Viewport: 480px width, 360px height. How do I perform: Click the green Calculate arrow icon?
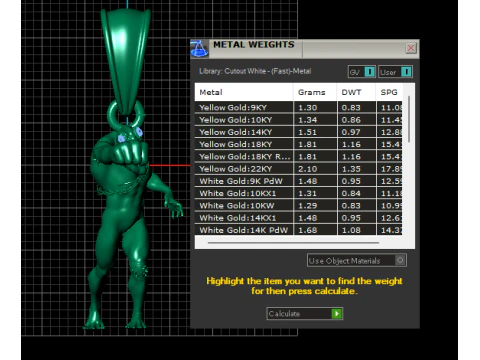tap(337, 314)
